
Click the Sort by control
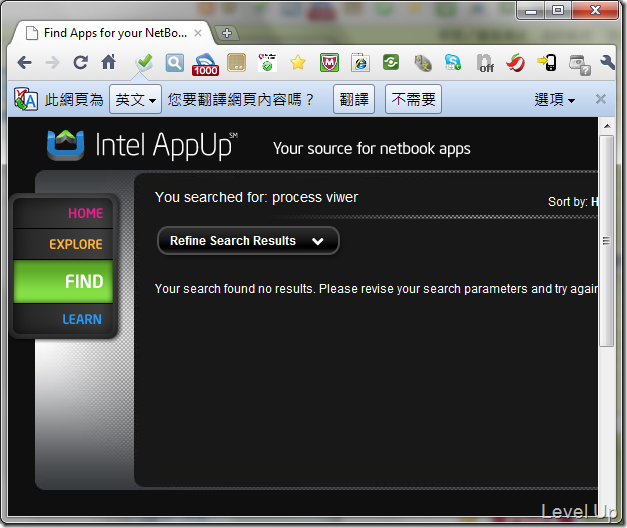573,202
